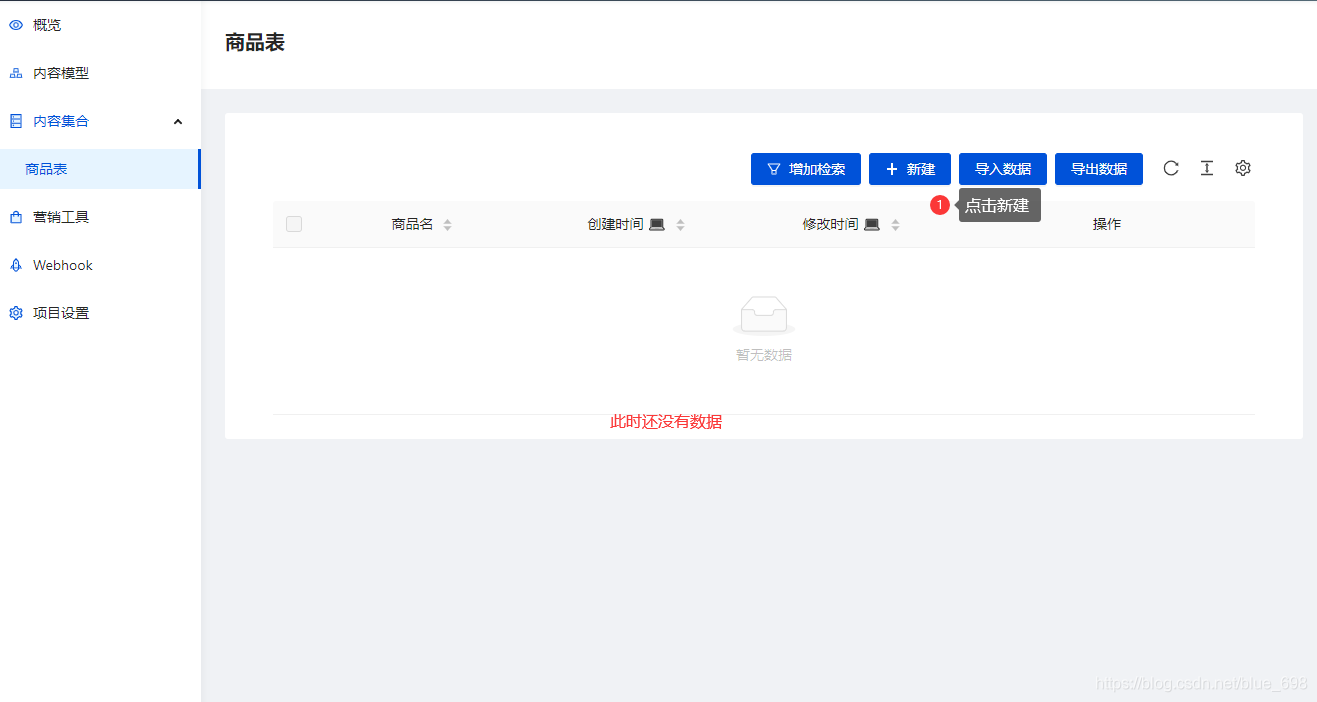Click the 商品表 page title

(255, 42)
